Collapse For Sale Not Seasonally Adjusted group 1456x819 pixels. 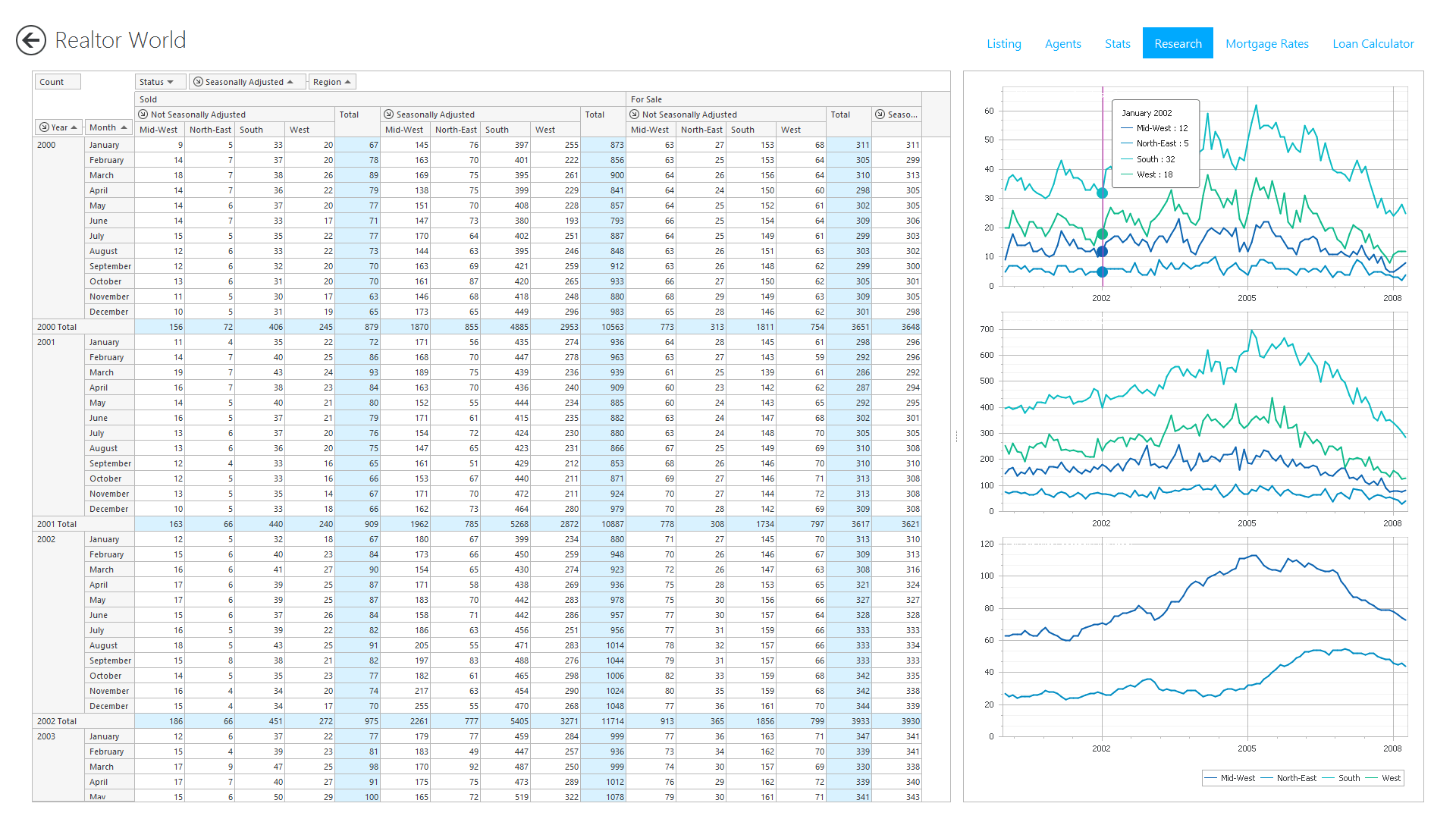[x=634, y=115]
